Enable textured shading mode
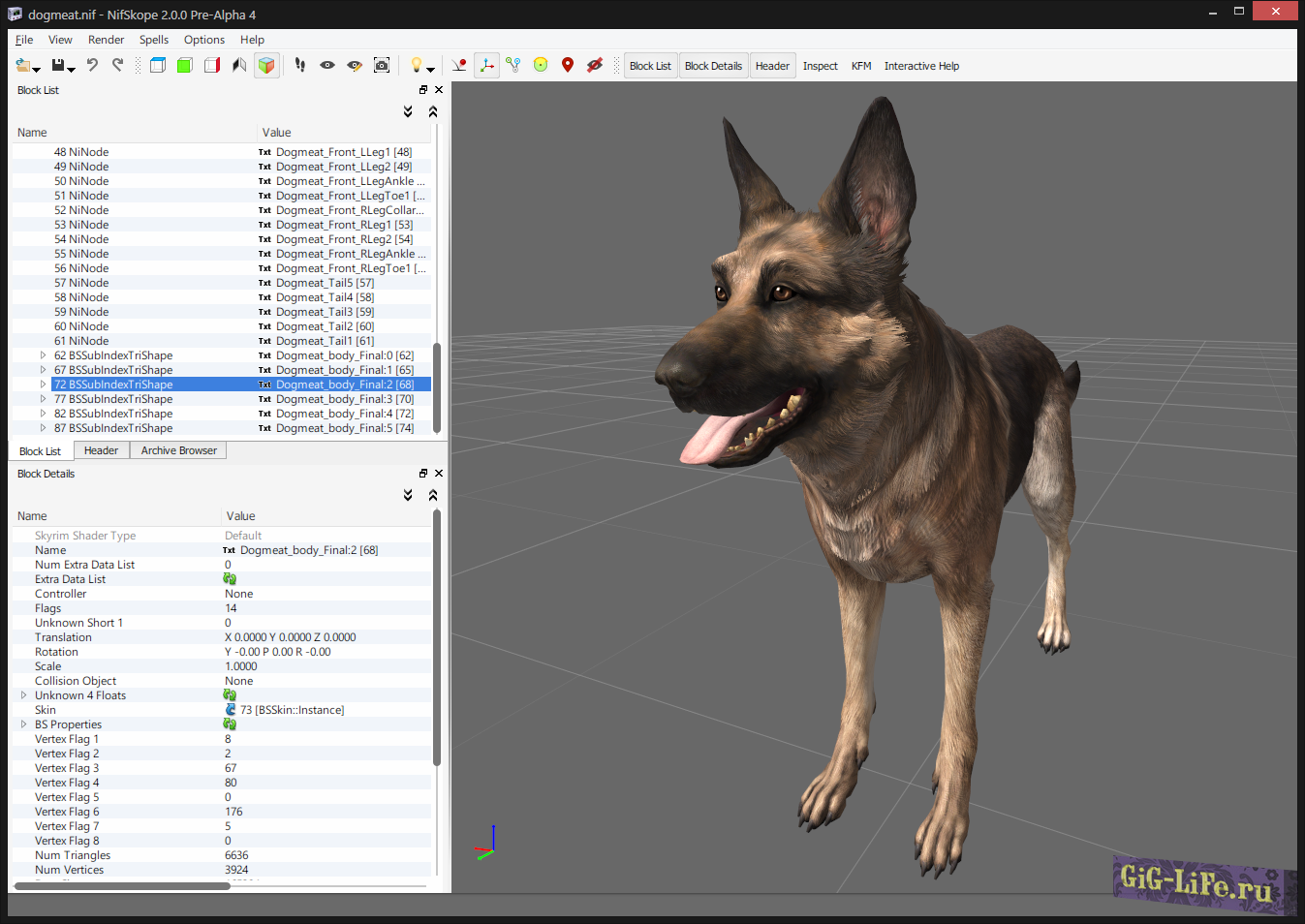 (x=266, y=64)
